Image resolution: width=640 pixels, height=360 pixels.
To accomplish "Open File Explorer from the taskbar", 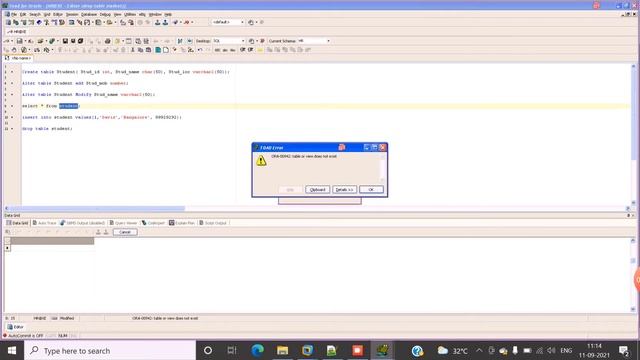I will coord(282,350).
